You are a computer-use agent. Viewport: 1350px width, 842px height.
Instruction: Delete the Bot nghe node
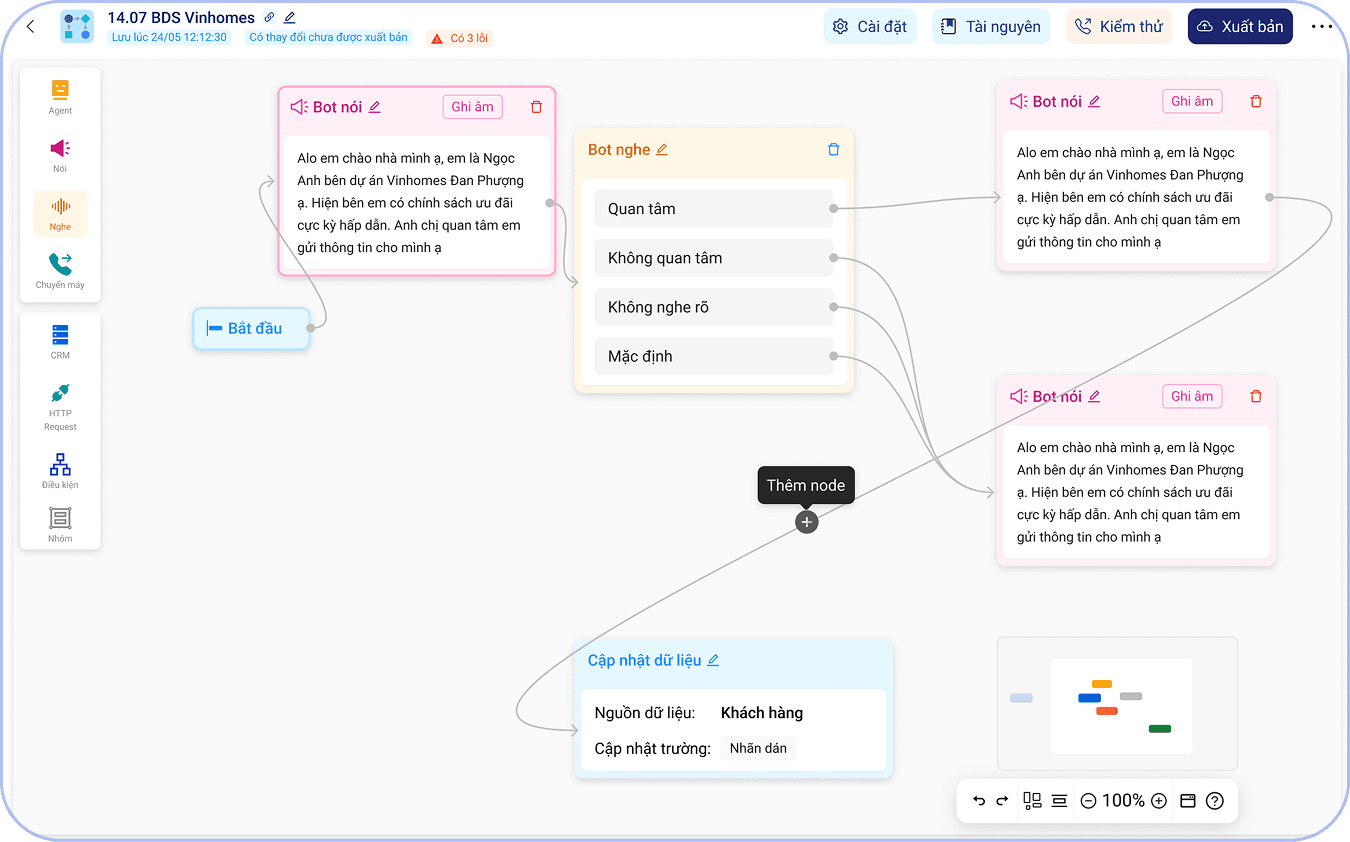pyautogui.click(x=833, y=150)
